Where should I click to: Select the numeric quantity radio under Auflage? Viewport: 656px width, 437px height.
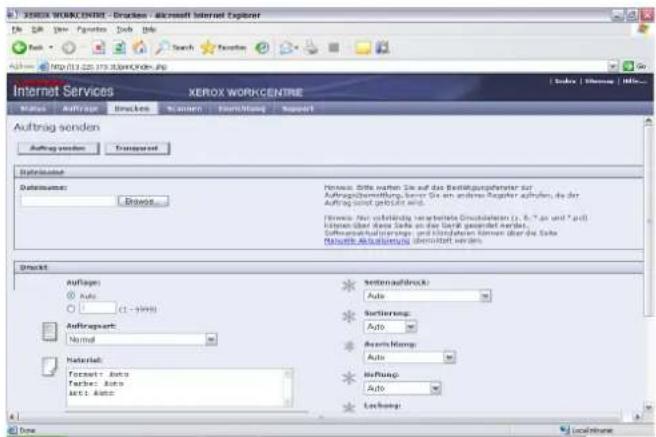click(x=71, y=309)
